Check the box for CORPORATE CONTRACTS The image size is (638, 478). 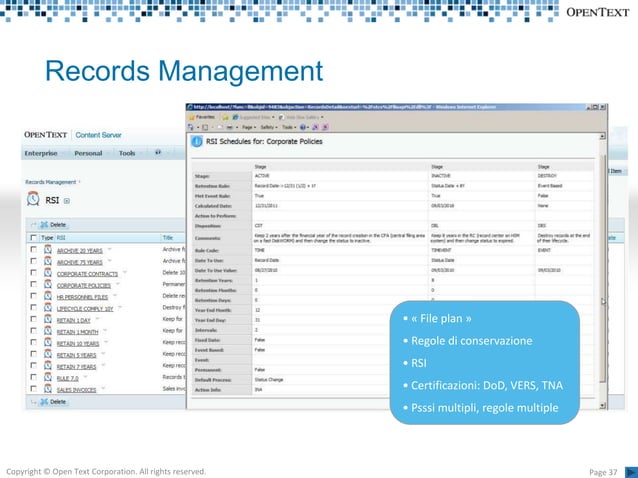33,273
